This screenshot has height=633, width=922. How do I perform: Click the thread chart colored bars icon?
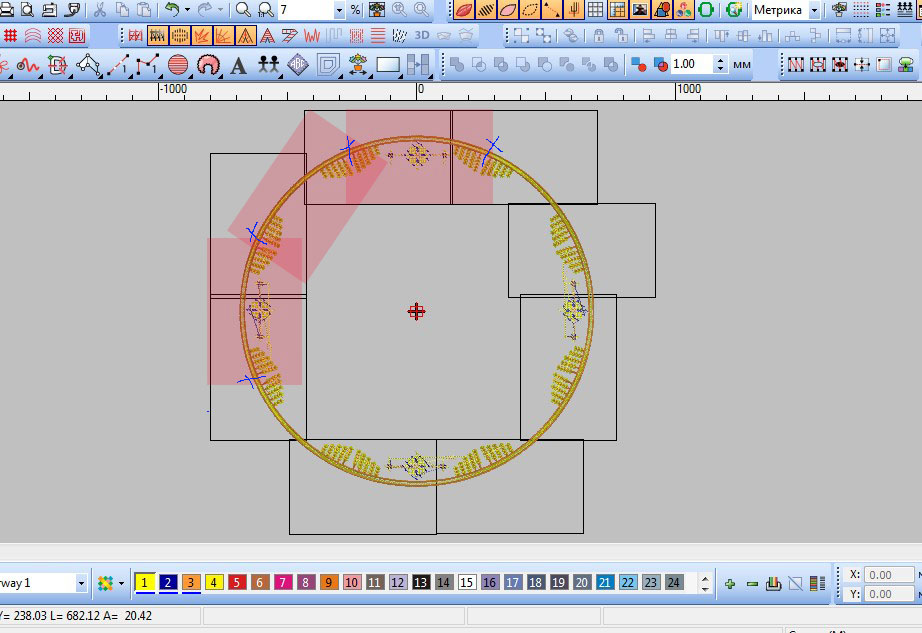coord(817,584)
